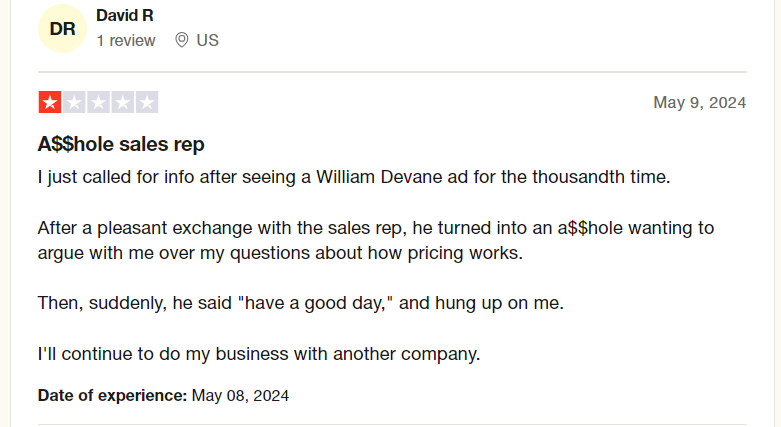Click the line starting 'After a pleasant exchange'
The image size is (781, 427).
tap(376, 228)
